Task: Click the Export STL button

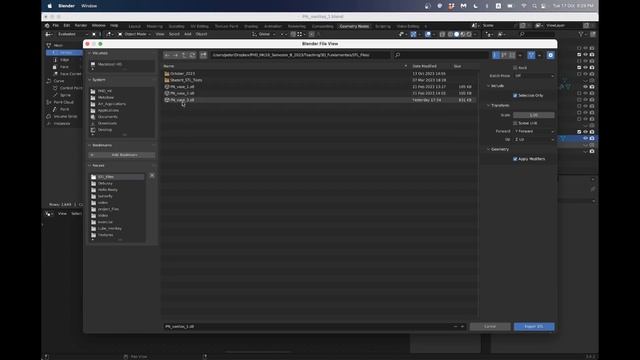Action: (534, 327)
